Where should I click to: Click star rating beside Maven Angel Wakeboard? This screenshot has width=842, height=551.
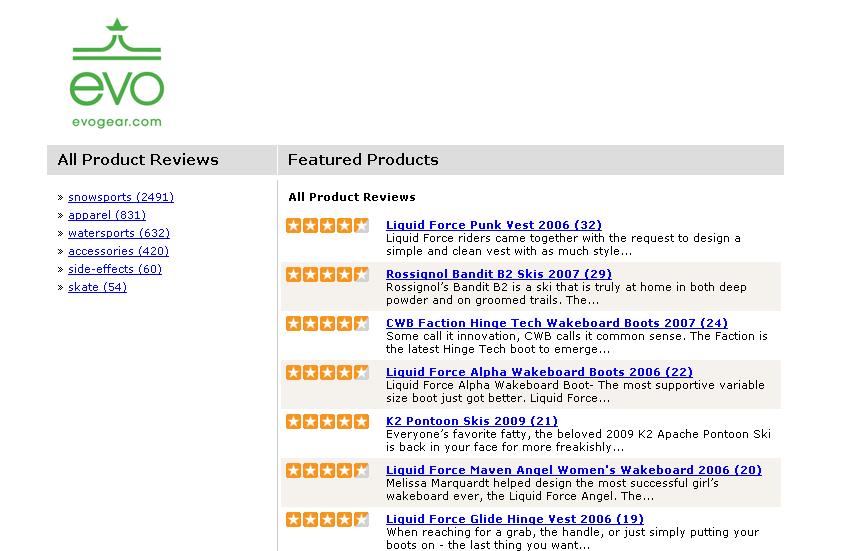327,471
